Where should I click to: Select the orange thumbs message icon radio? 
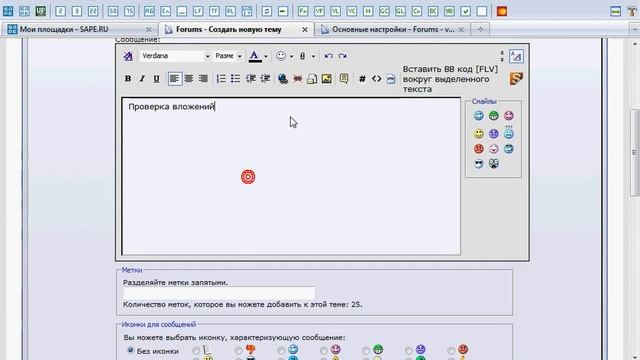[238, 351]
